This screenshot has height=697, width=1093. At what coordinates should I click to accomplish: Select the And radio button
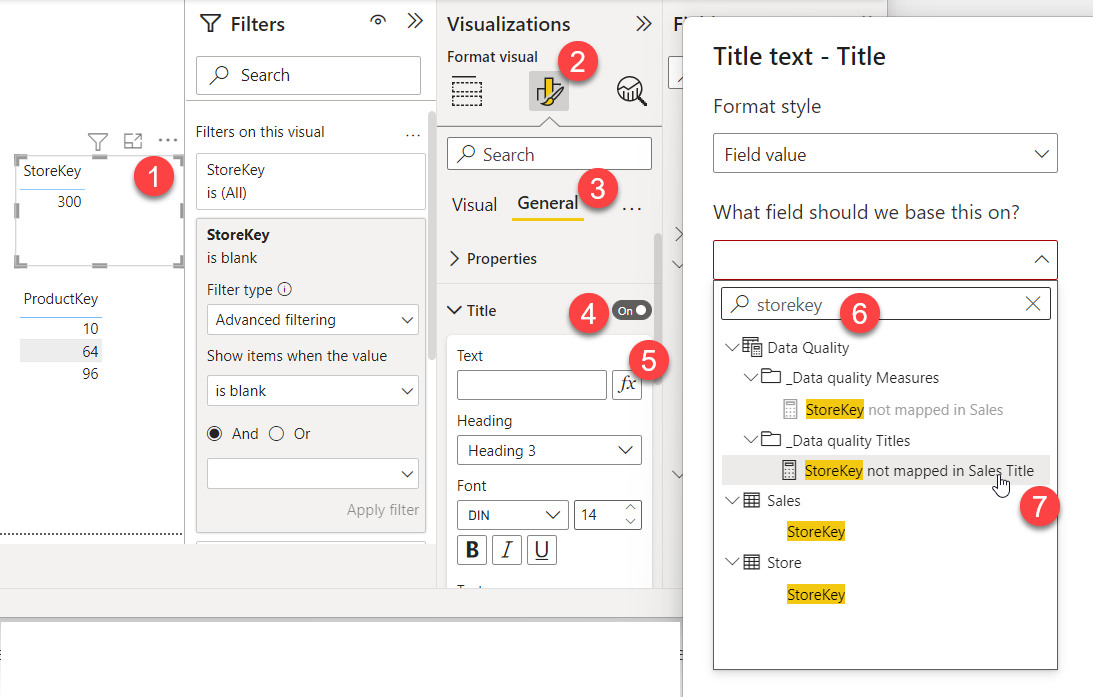pos(215,434)
